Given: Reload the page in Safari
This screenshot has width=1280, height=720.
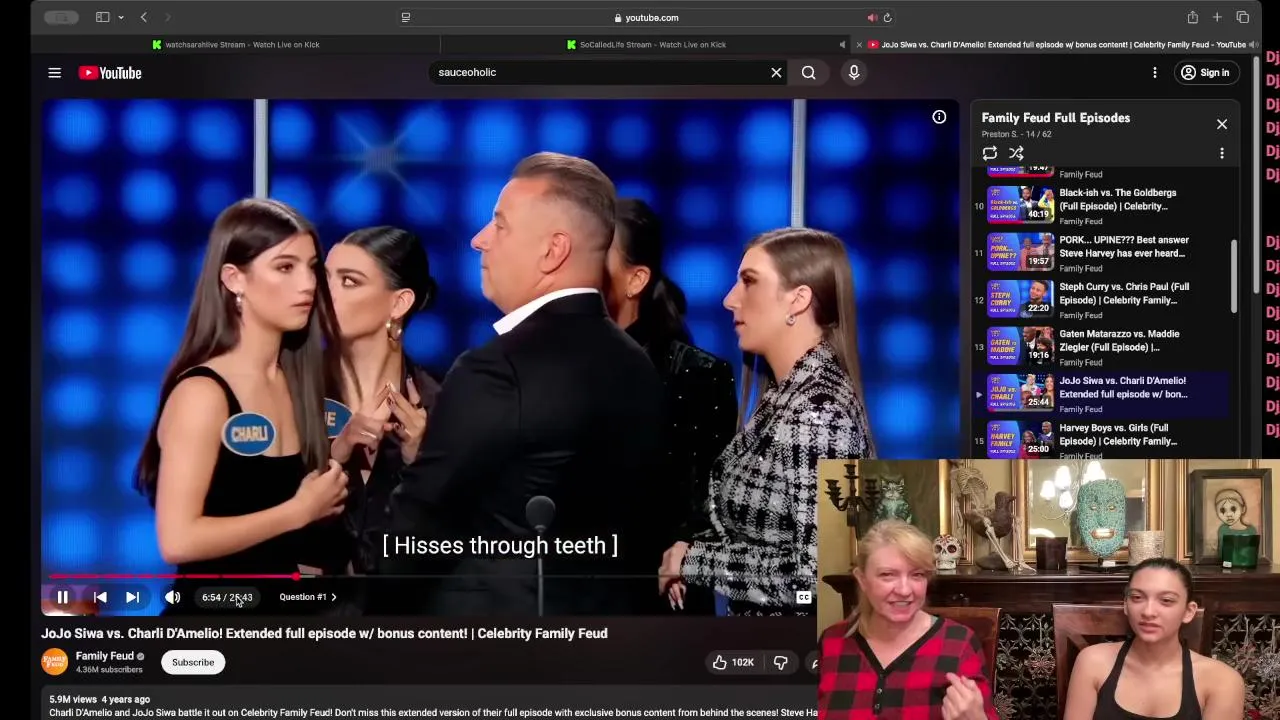Looking at the screenshot, I should (x=887, y=17).
